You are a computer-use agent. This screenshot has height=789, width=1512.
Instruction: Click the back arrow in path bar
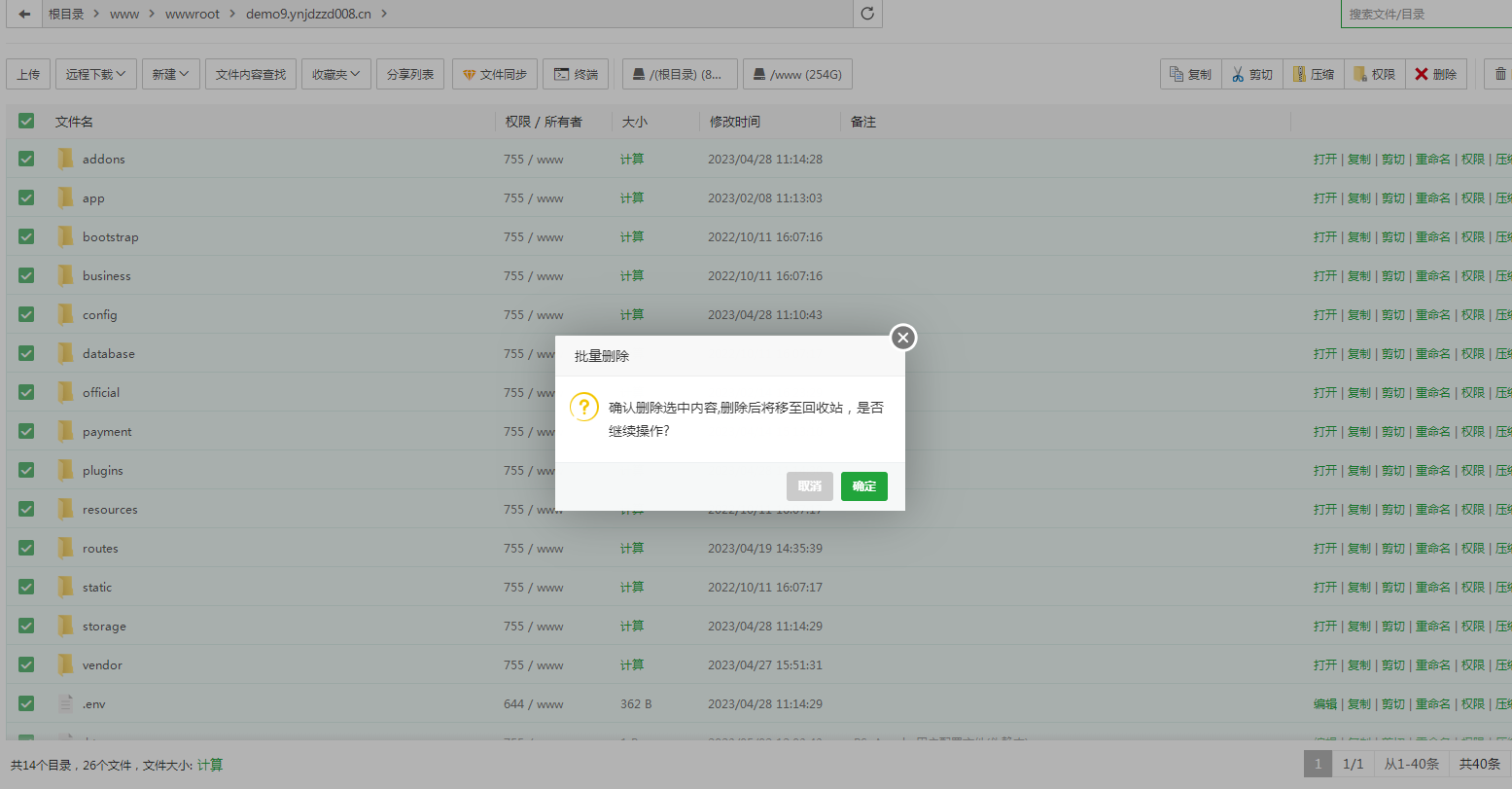24,14
